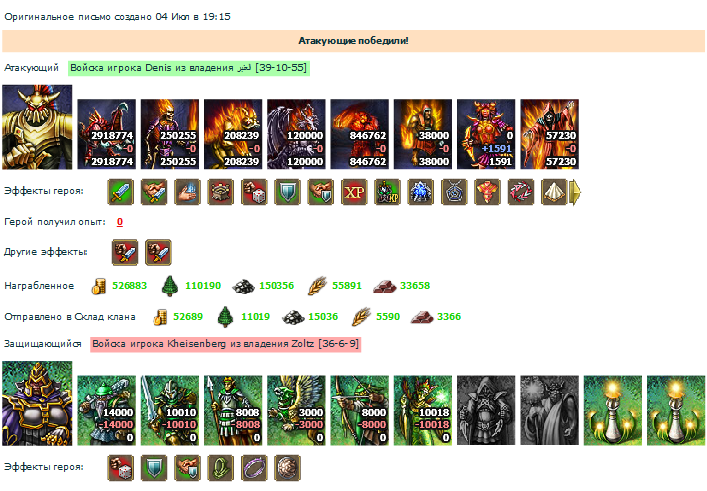Select the unit card showing +1591

486,134
